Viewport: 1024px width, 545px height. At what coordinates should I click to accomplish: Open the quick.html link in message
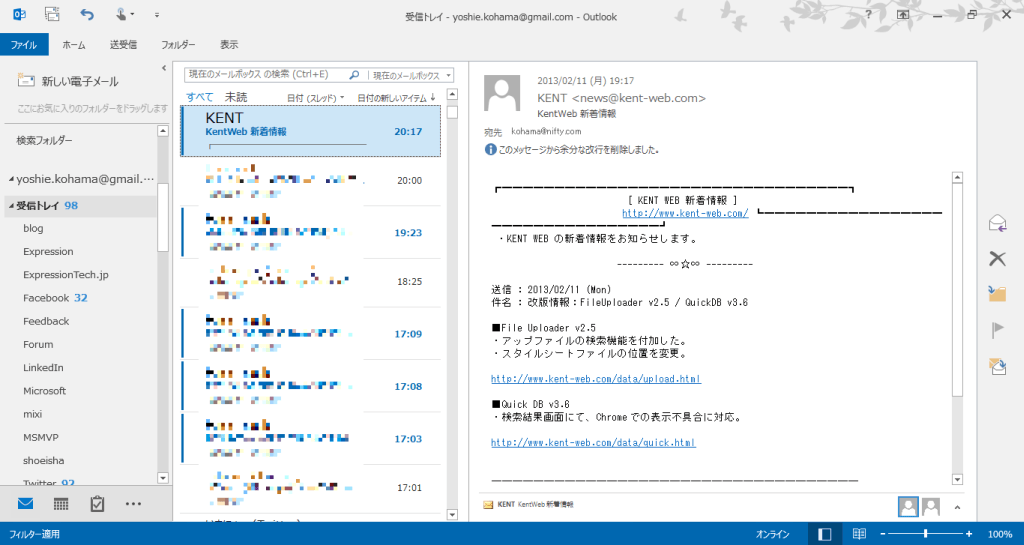pyautogui.click(x=593, y=443)
